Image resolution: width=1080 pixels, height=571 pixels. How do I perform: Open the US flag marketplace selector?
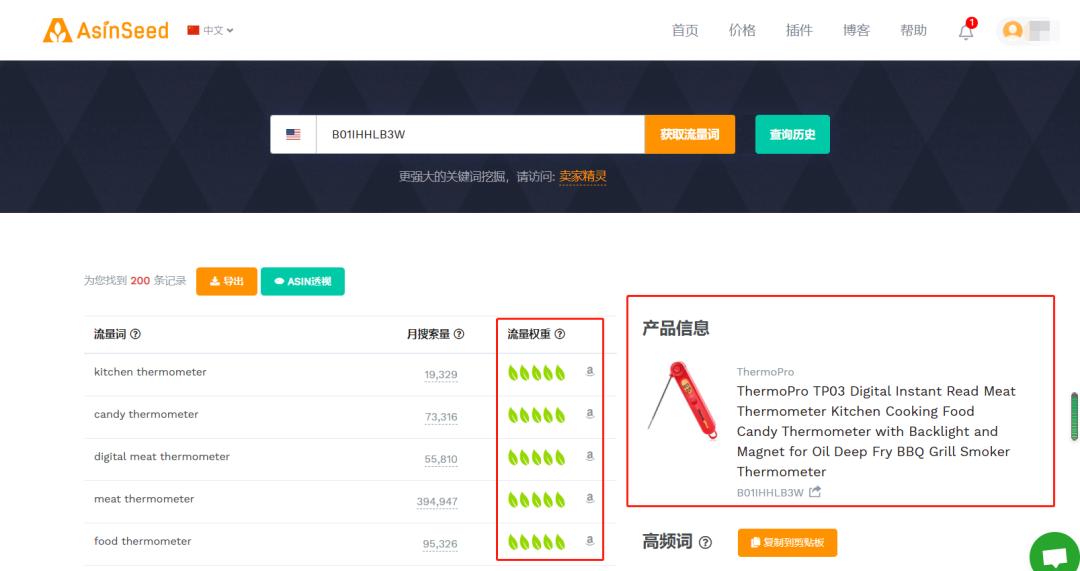point(293,134)
